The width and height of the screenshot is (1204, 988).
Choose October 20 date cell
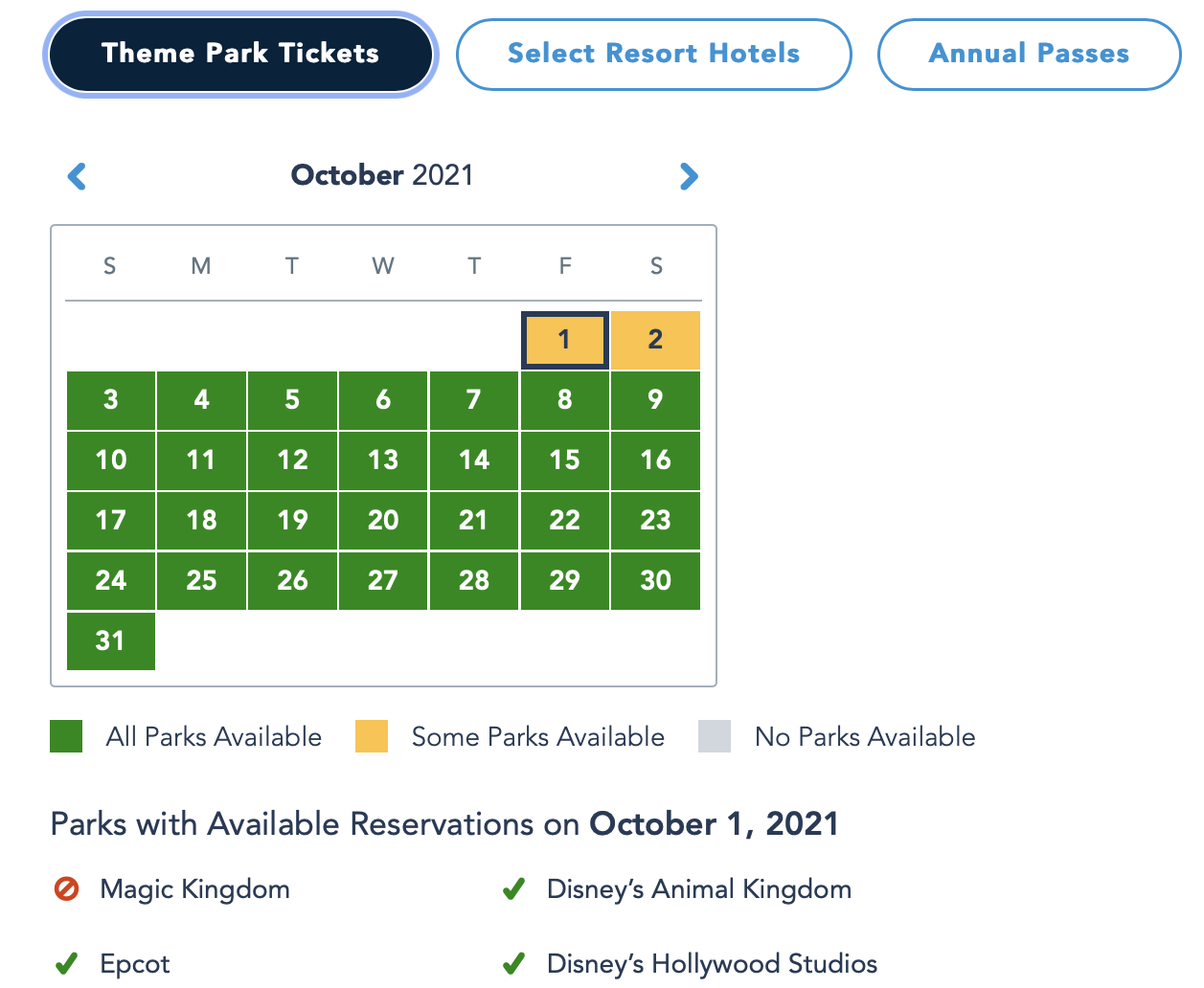click(383, 520)
